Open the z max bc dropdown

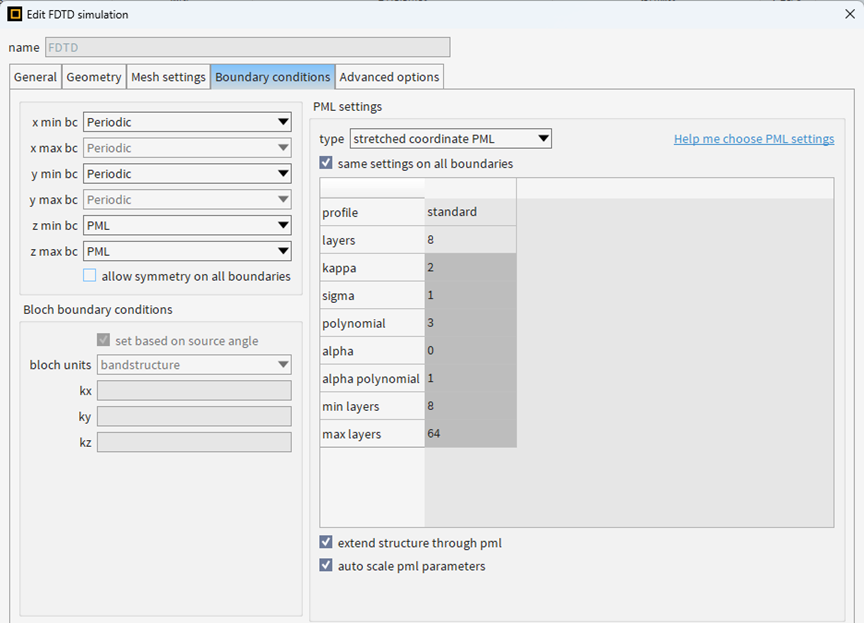pyautogui.click(x=187, y=251)
